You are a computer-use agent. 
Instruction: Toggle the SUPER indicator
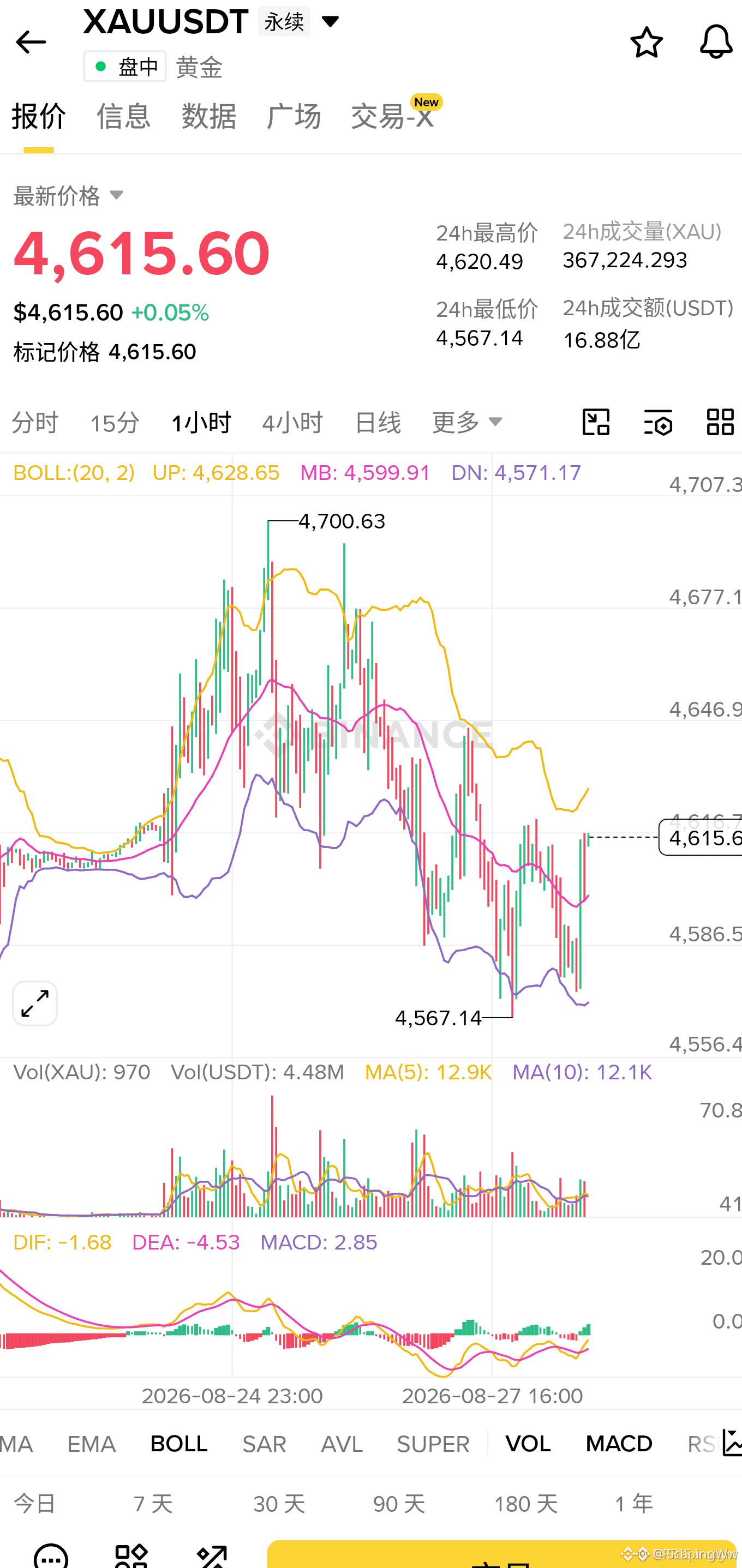point(433,1444)
